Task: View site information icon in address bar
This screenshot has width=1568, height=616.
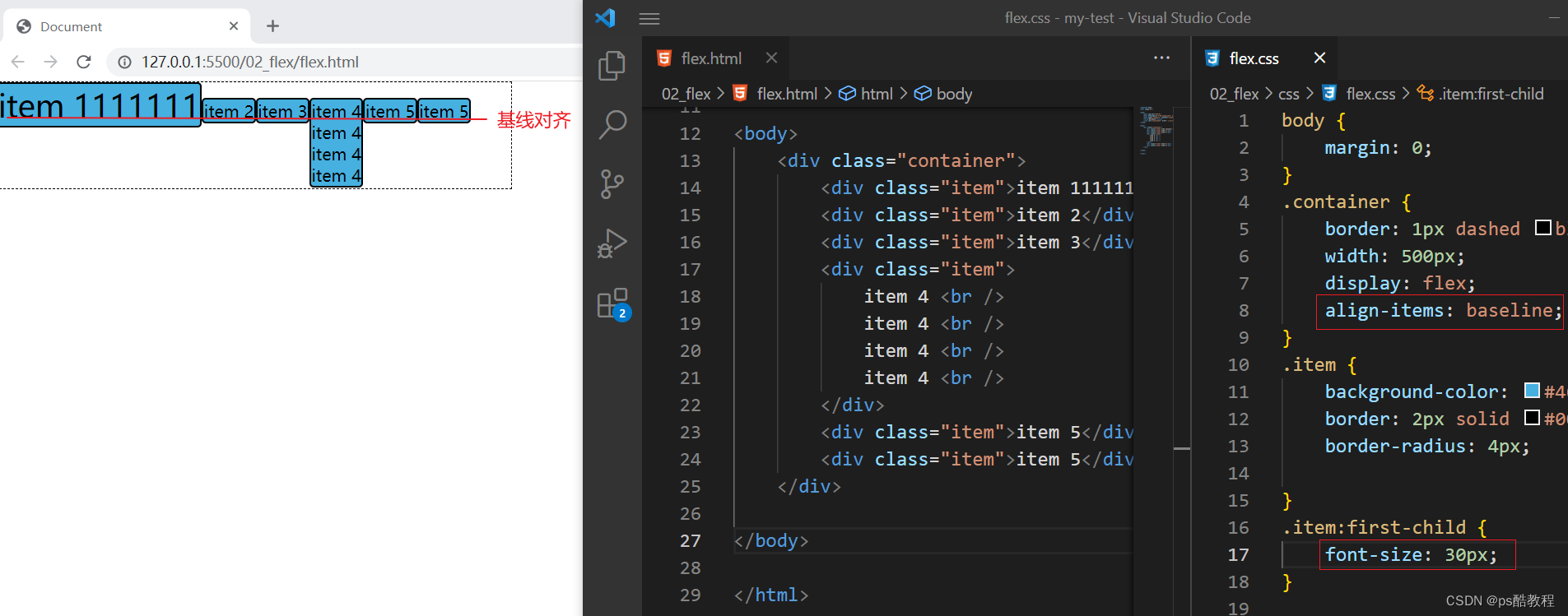Action: [124, 62]
